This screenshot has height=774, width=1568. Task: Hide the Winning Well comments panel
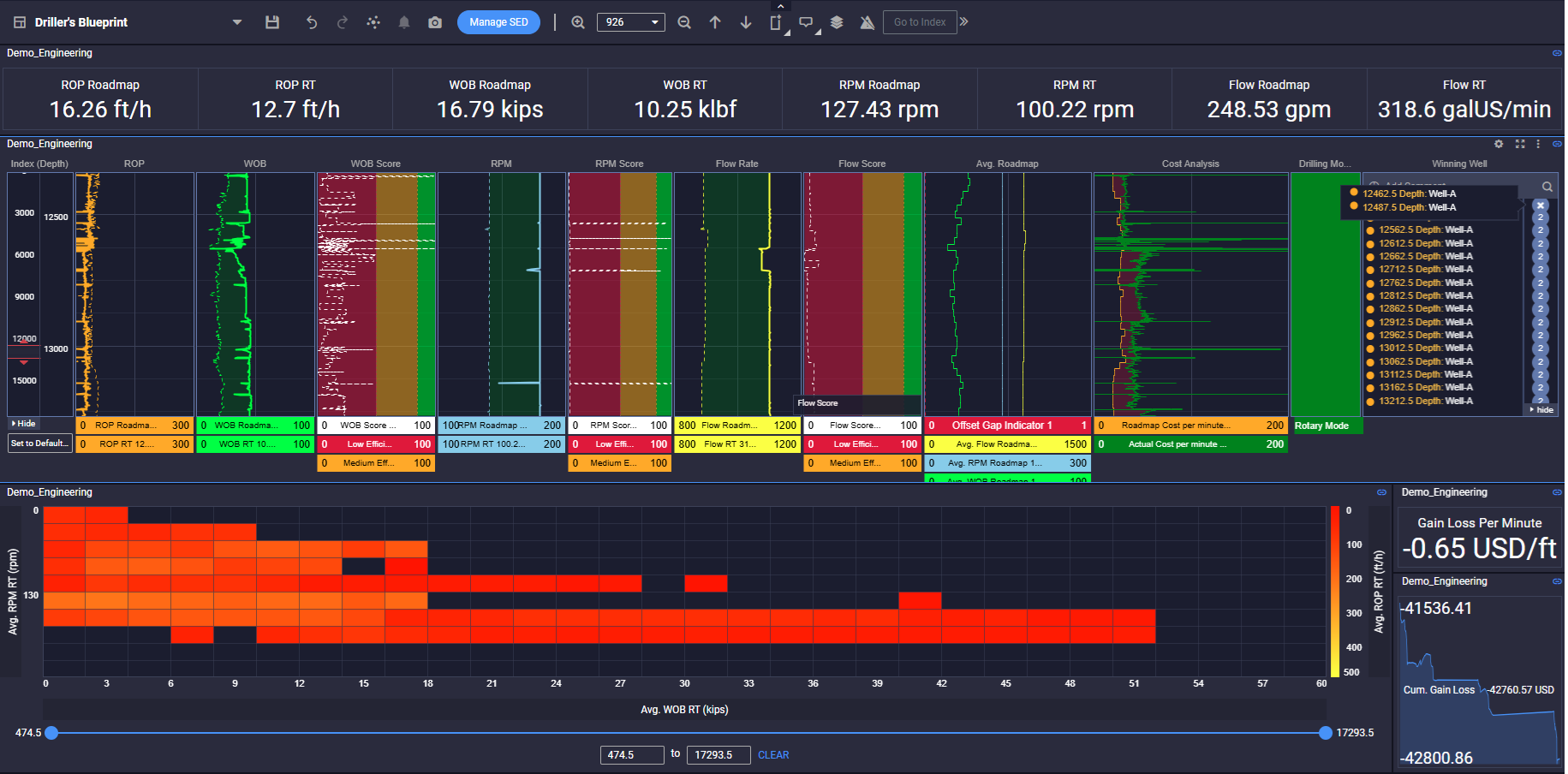click(x=1541, y=410)
